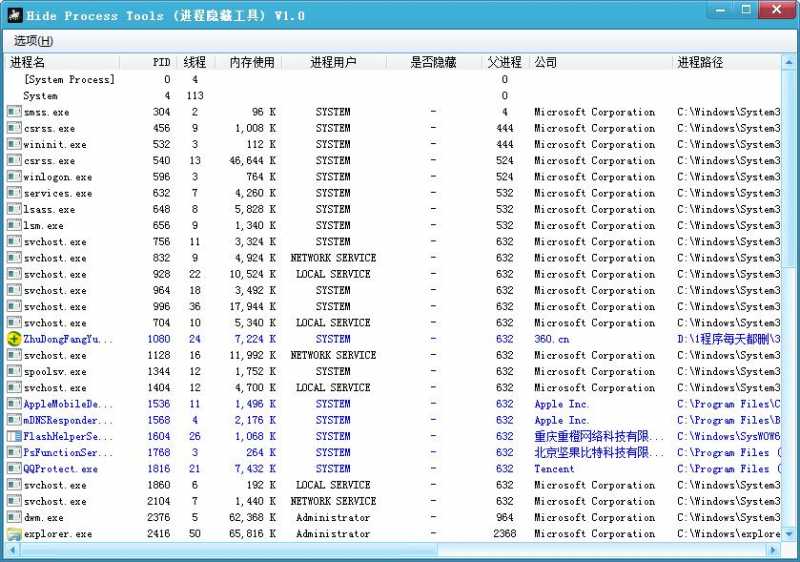Sort by 是否隐藏 column header
Viewport: 800px width, 562px height.
(x=433, y=63)
